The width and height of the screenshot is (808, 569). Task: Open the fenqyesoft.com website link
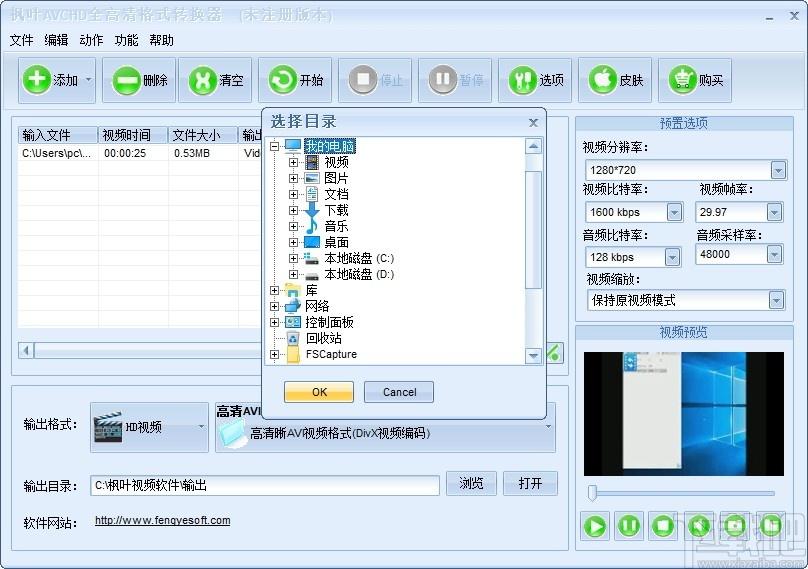[x=163, y=521]
